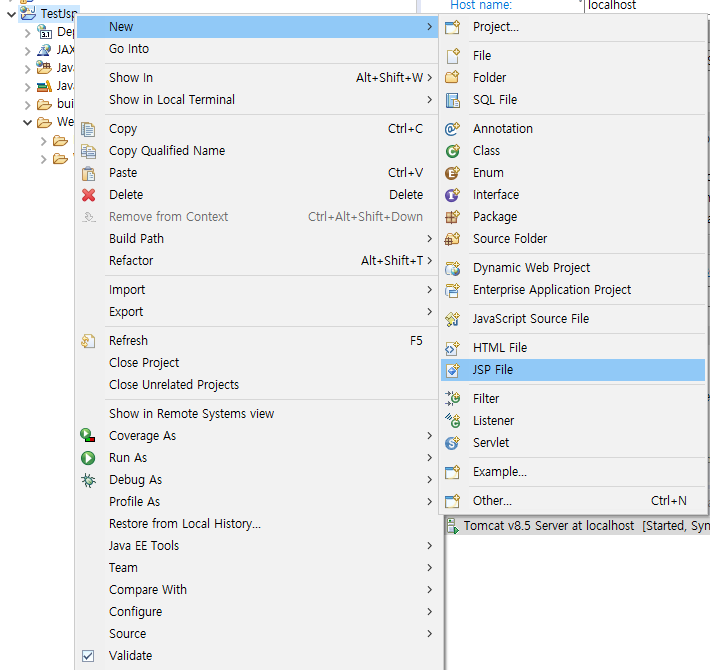The height and width of the screenshot is (670, 710).
Task: Click the Refresh icon
Action: click(x=88, y=341)
